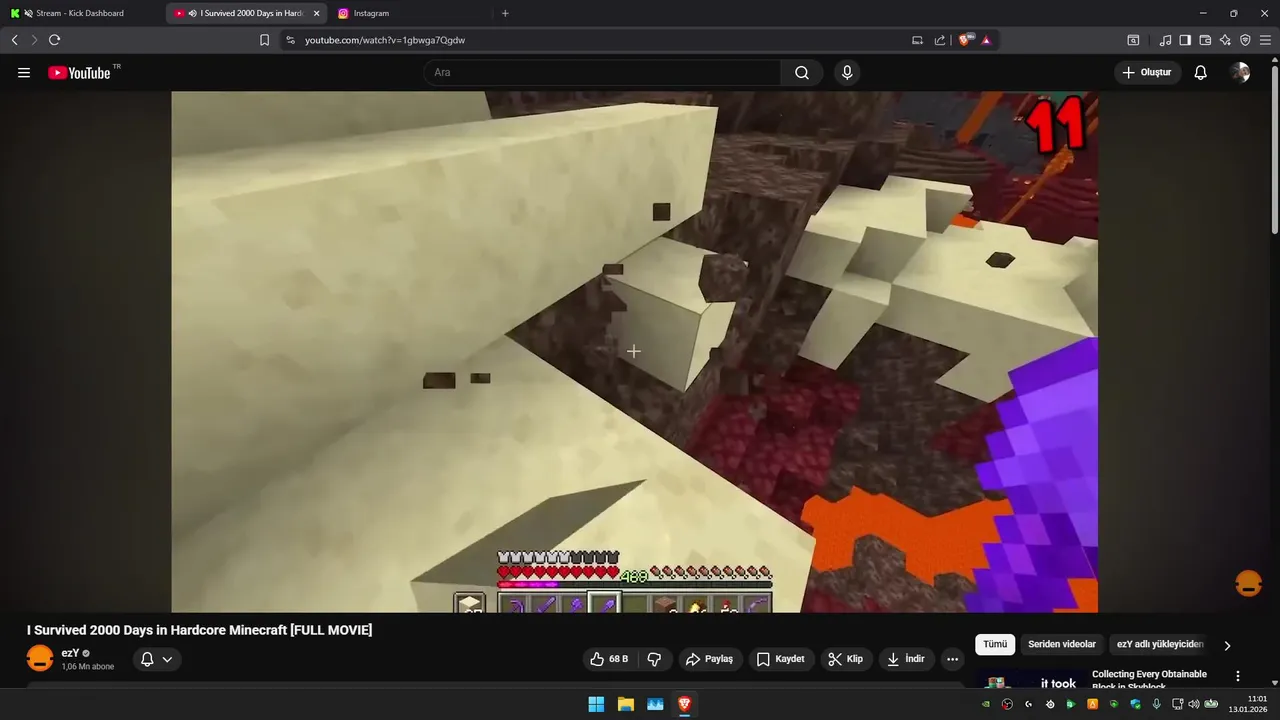
Task: Open the Brave main hamburger menu
Action: coord(1265,40)
